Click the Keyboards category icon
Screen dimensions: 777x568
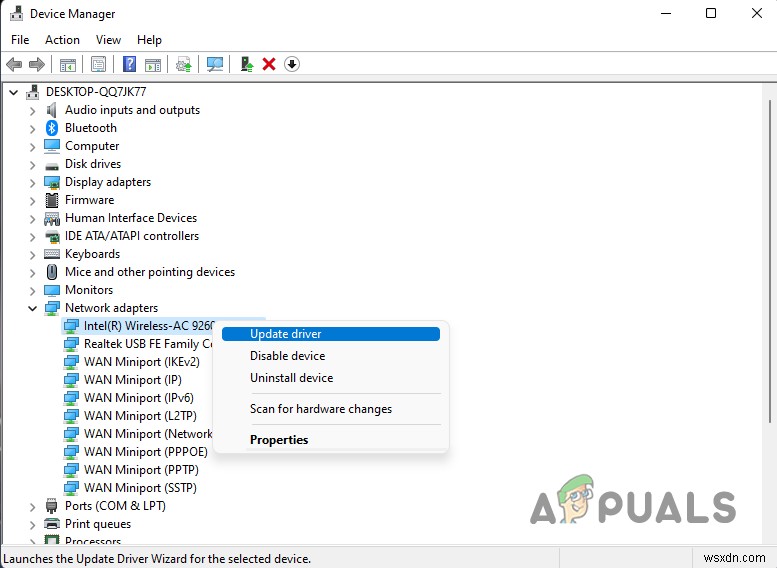[52, 254]
